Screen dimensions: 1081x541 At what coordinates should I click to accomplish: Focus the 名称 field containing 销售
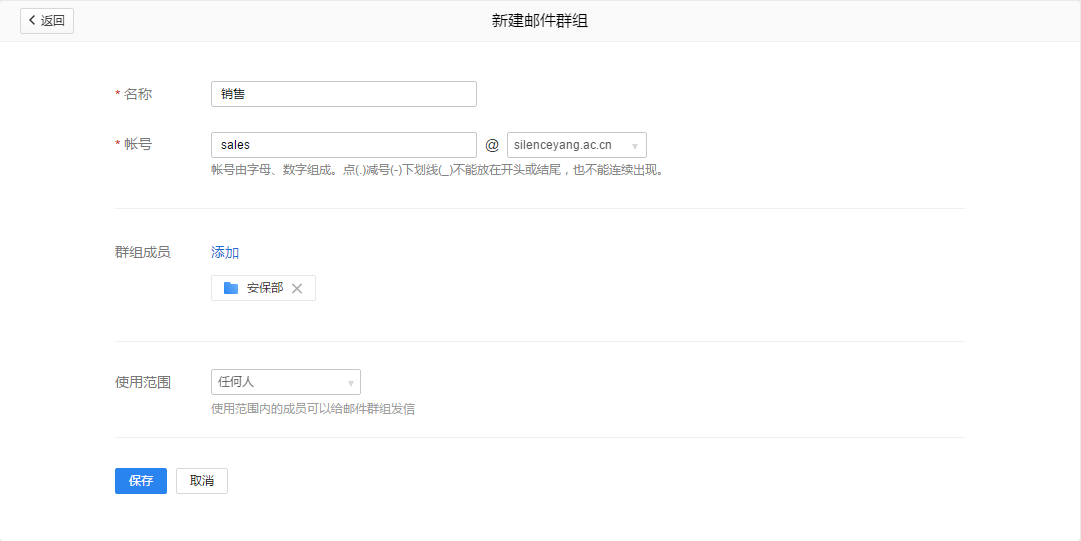click(x=344, y=94)
